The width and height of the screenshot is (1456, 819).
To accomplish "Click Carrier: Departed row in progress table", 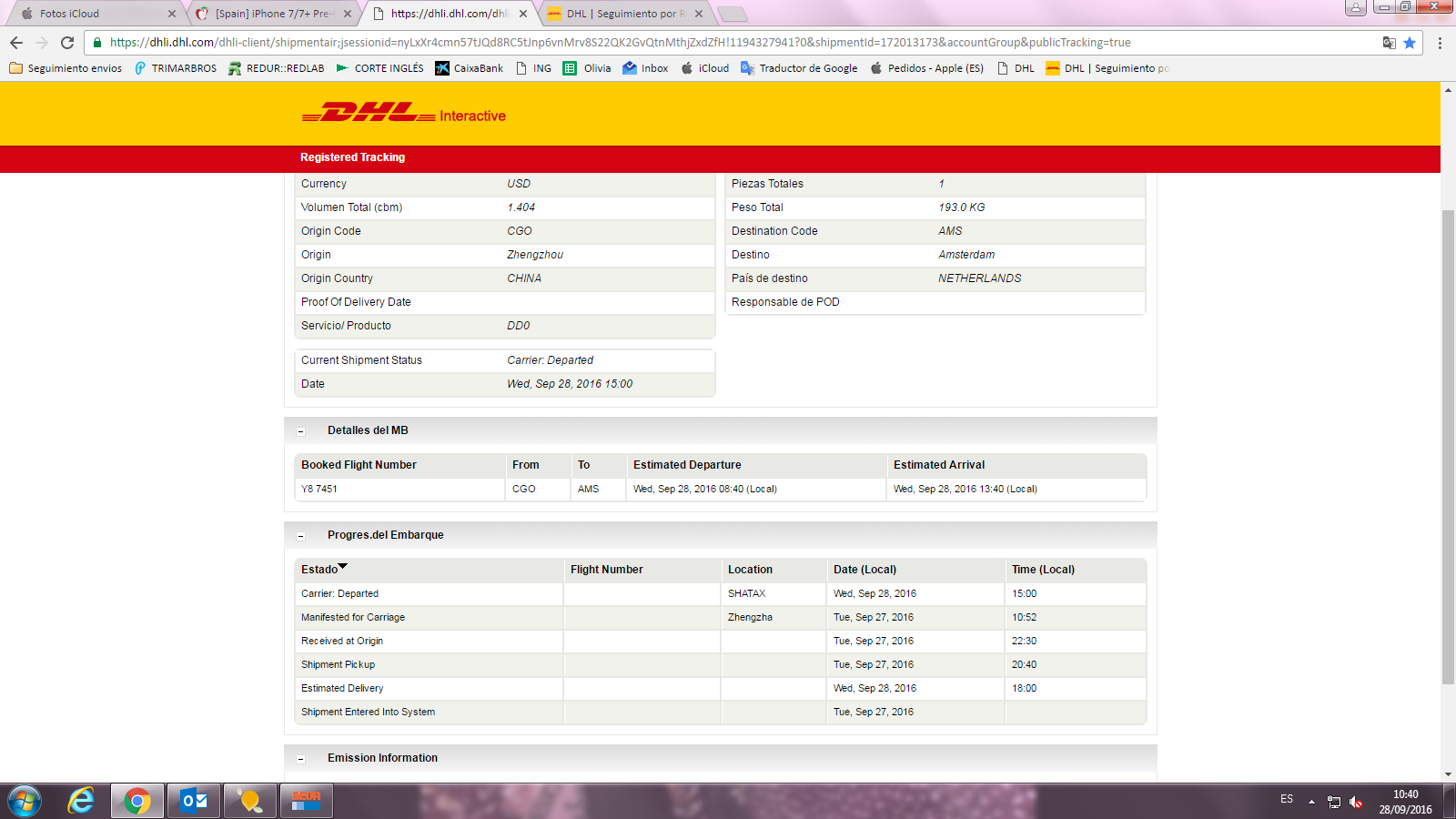I will (720, 594).
